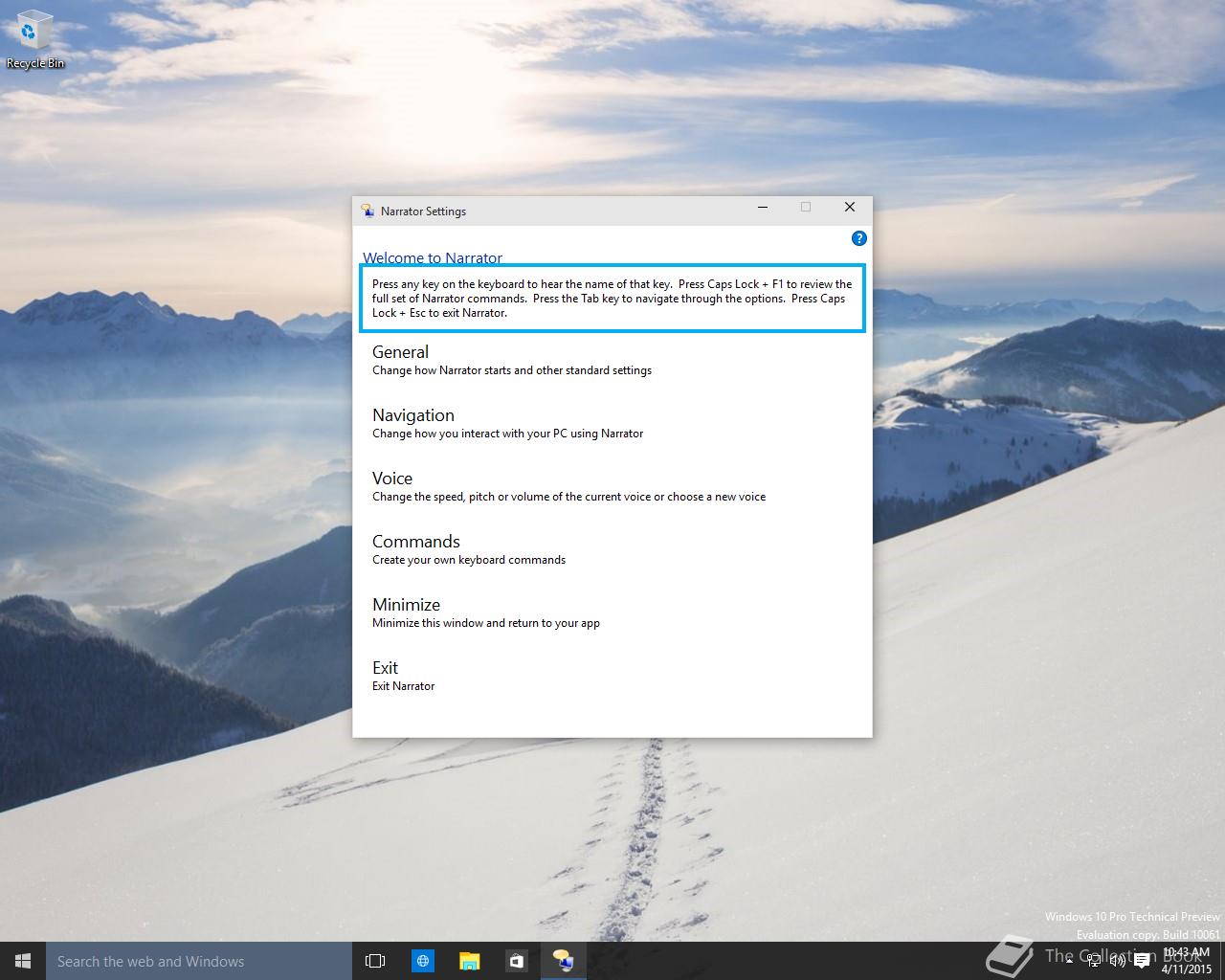Expand the hidden tray icons arrow
Image resolution: width=1225 pixels, height=980 pixels.
click(x=1070, y=961)
